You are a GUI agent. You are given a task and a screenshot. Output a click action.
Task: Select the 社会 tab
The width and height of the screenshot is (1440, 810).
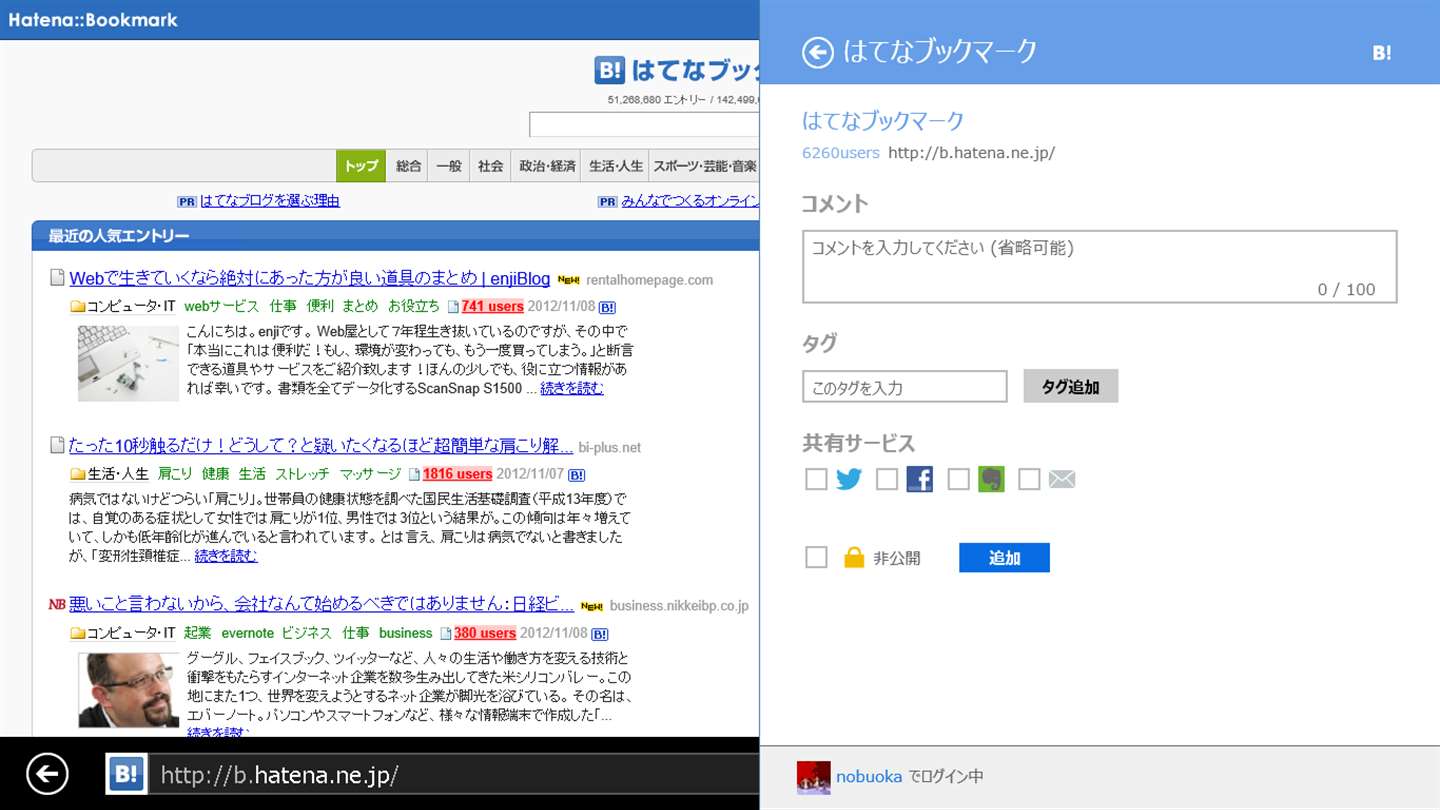490,166
